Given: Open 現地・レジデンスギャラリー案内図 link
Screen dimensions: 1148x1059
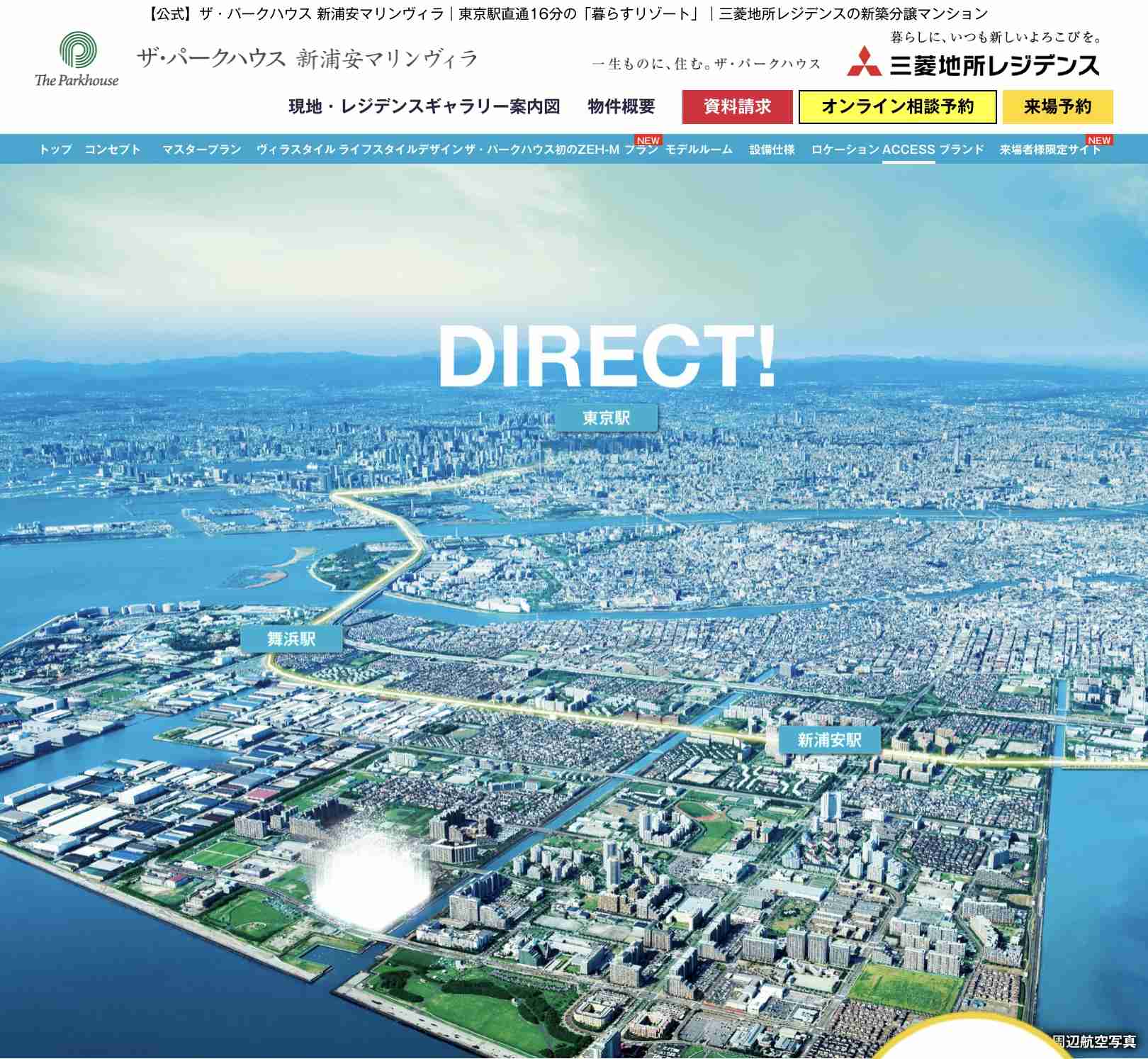Looking at the screenshot, I should click(x=424, y=107).
